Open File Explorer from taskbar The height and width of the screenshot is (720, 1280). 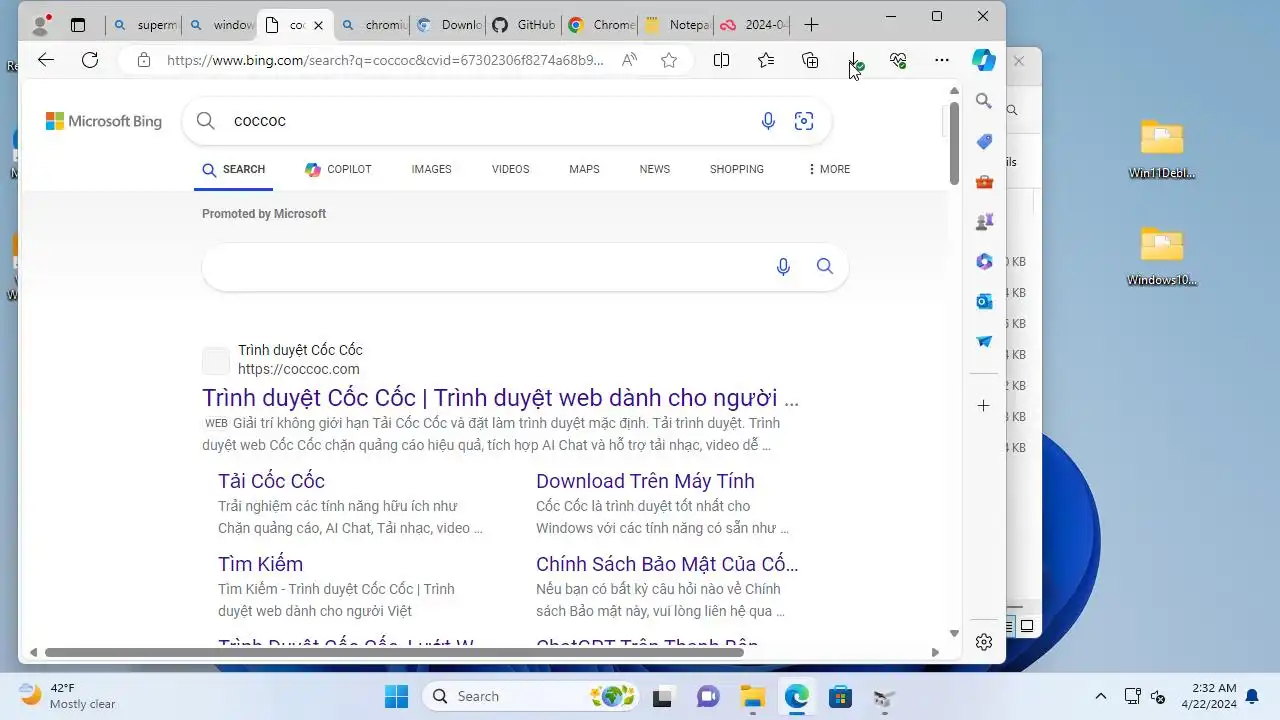pos(752,696)
